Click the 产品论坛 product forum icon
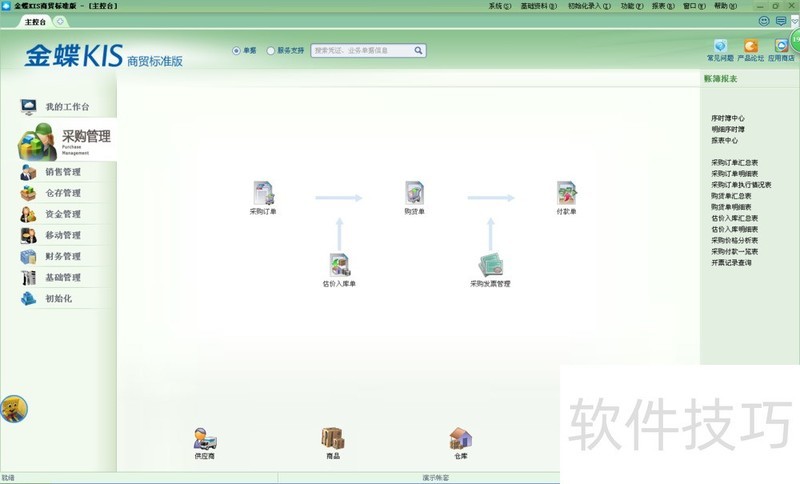The width and height of the screenshot is (800, 484). [751, 46]
